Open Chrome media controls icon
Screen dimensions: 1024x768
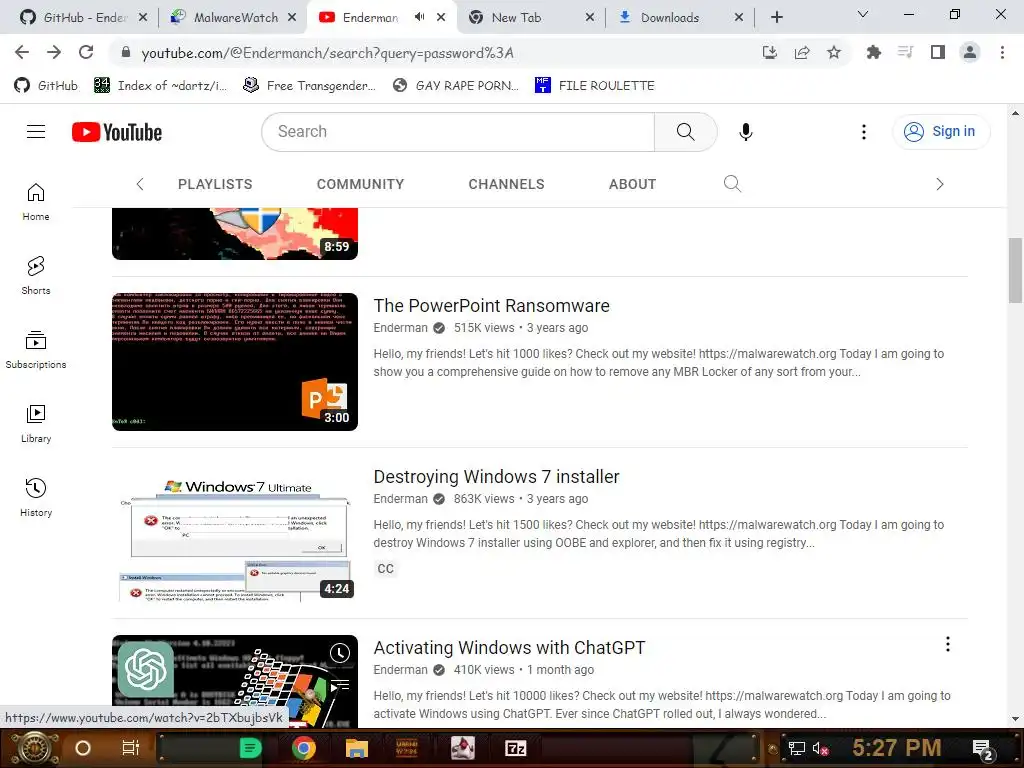tap(905, 52)
